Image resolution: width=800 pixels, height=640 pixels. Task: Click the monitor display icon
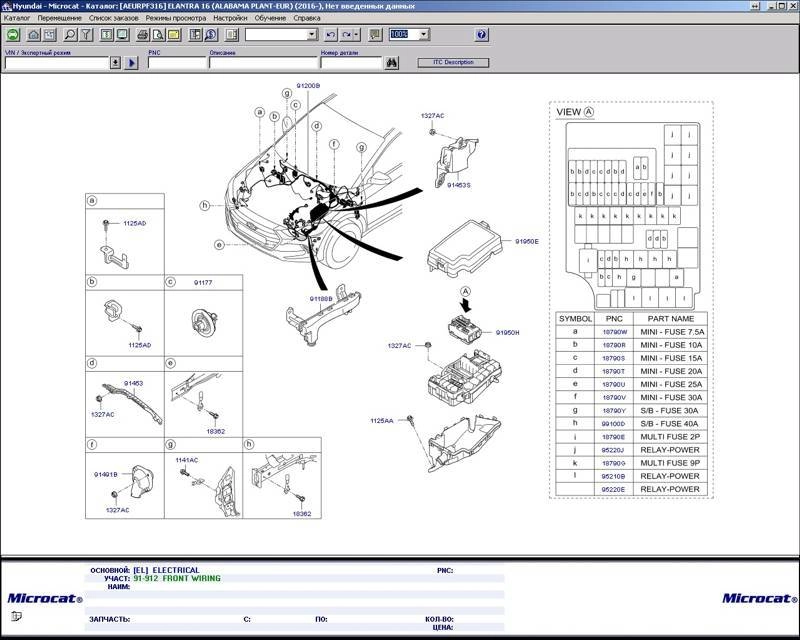[x=122, y=35]
